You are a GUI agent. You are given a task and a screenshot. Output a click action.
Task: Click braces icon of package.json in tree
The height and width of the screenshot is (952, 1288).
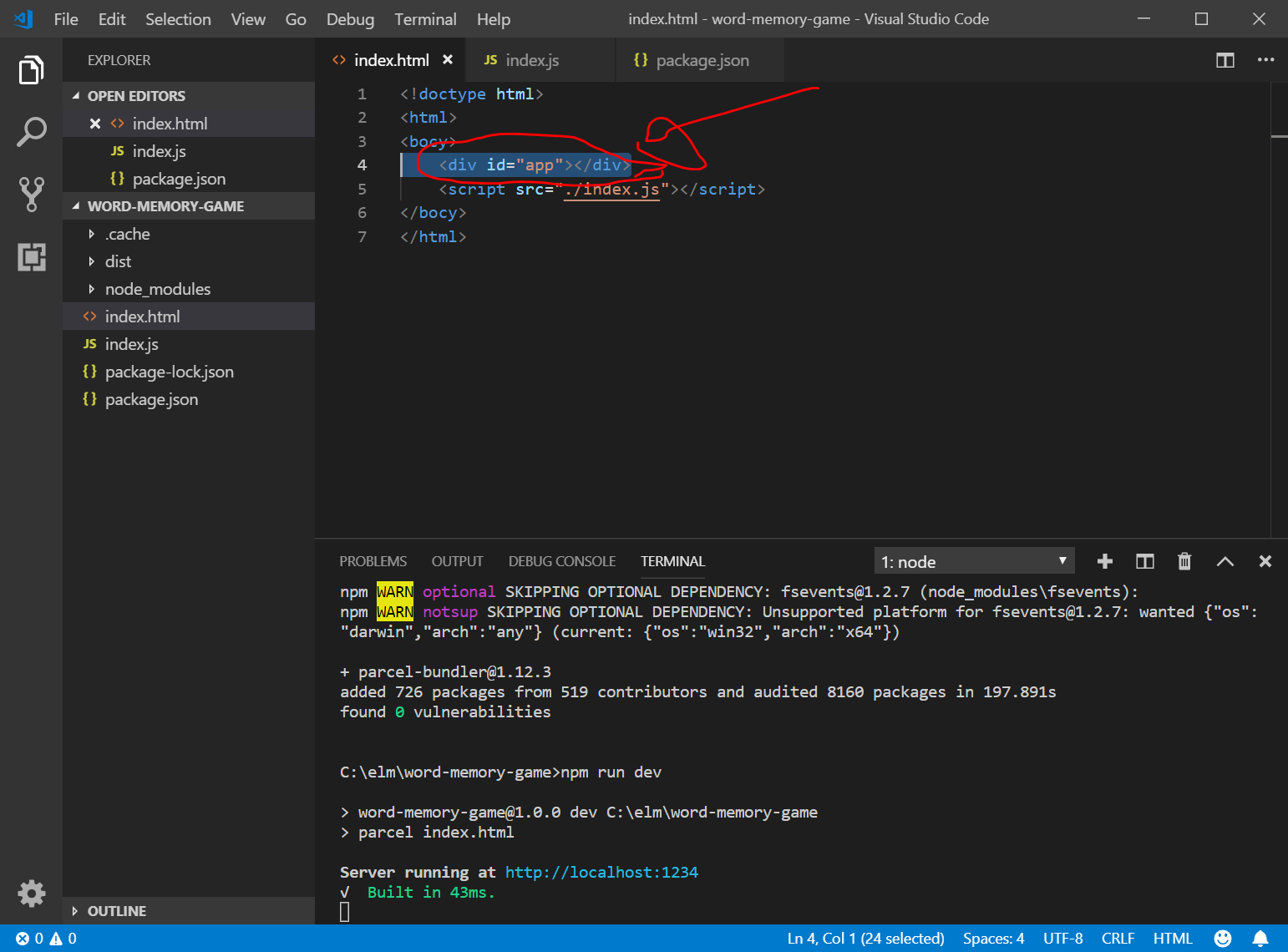pyautogui.click(x=89, y=399)
